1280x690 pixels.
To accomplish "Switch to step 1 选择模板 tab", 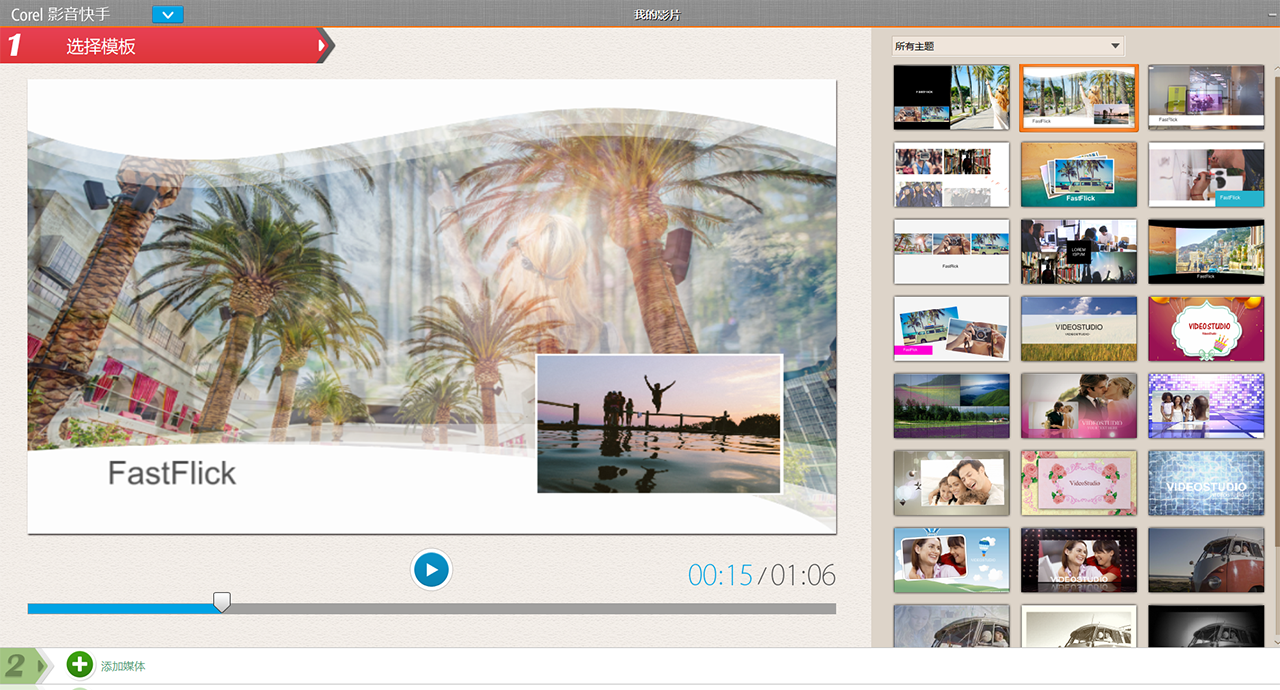I will coord(166,46).
